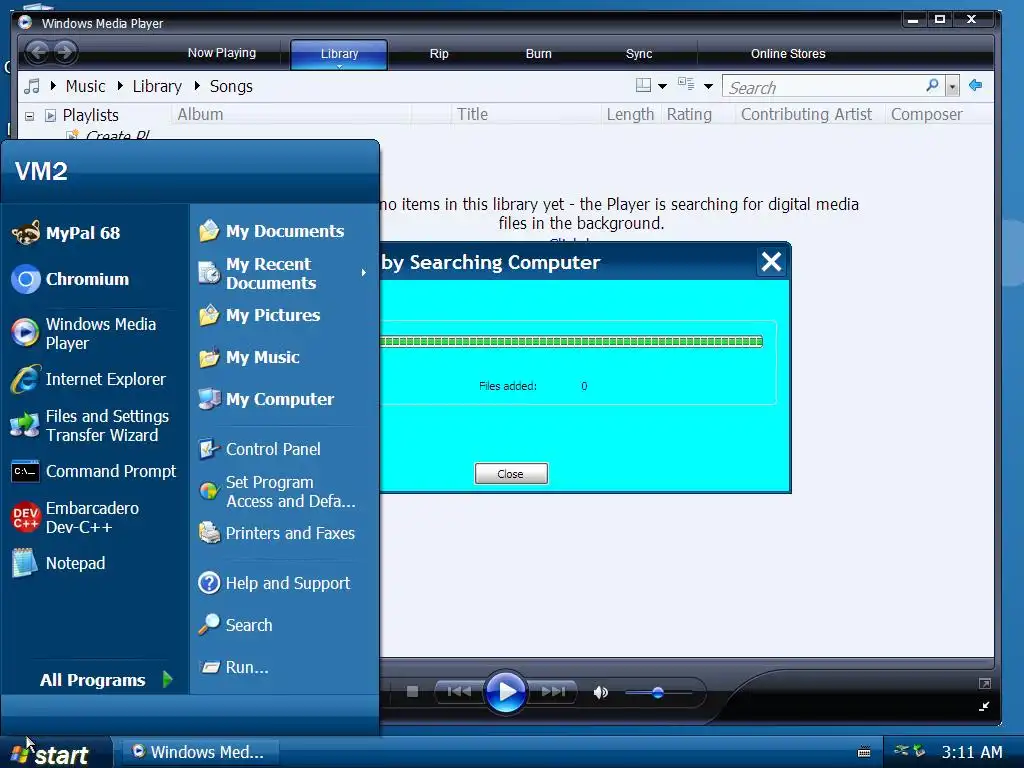
Task: Click the Play button
Action: pyautogui.click(x=506, y=691)
